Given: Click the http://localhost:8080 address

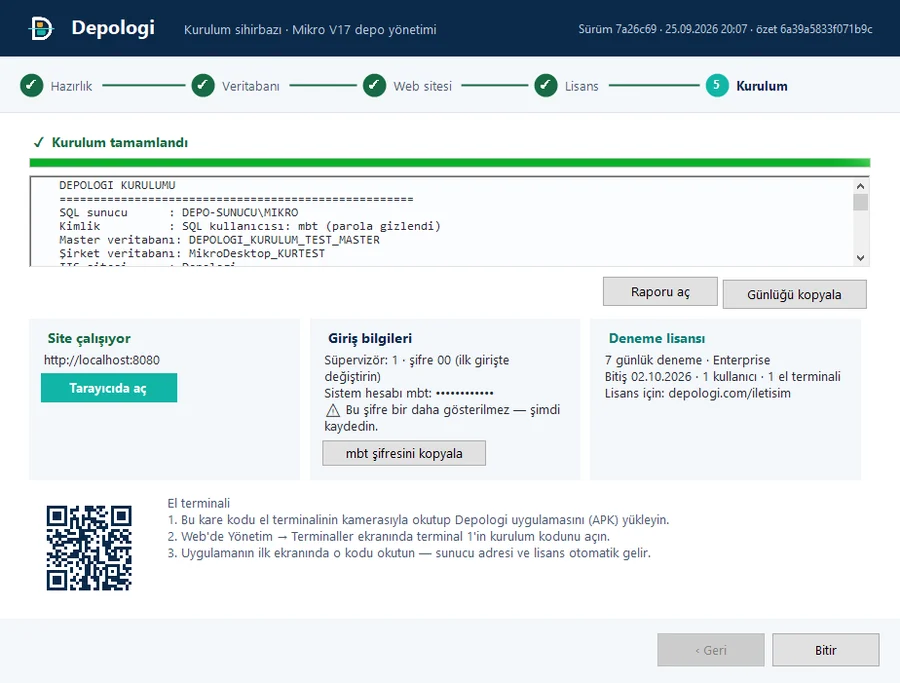Looking at the screenshot, I should pyautogui.click(x=102, y=360).
